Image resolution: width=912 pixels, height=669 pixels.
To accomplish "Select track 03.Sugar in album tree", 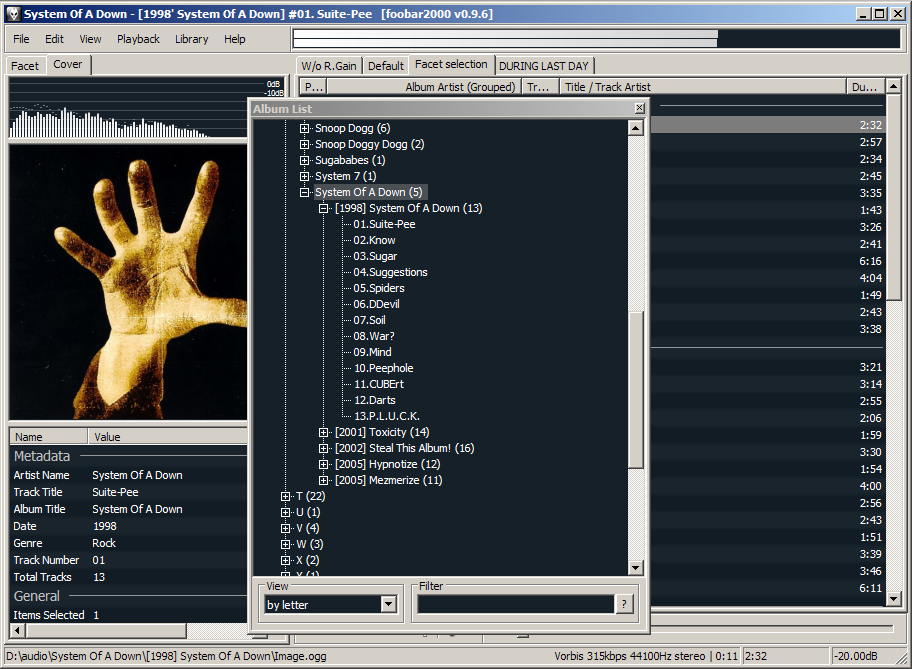I will click(375, 256).
